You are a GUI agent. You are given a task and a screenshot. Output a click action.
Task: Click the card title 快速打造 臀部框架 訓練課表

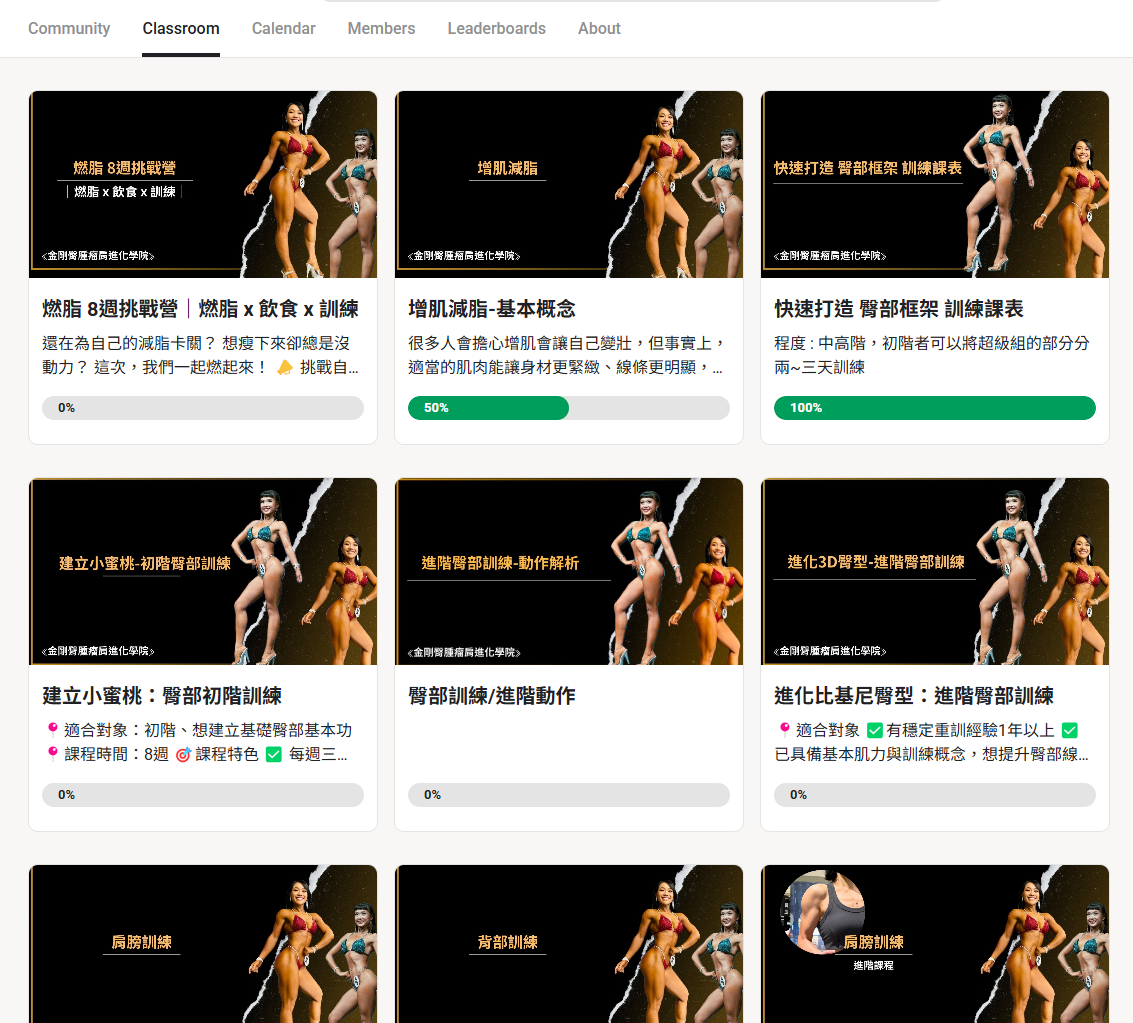899,309
